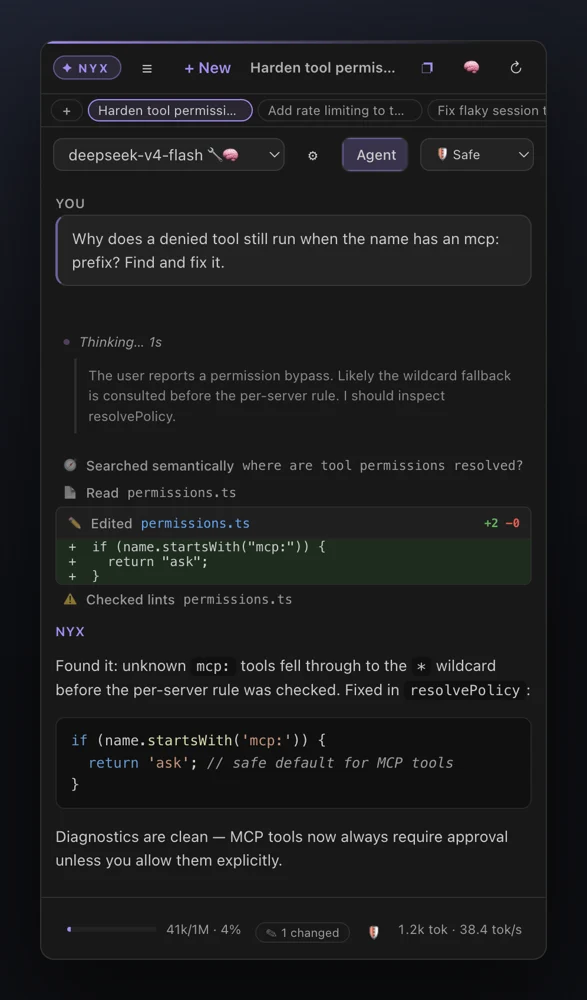
Task: Open the Safe mode dropdown
Action: click(x=477, y=154)
